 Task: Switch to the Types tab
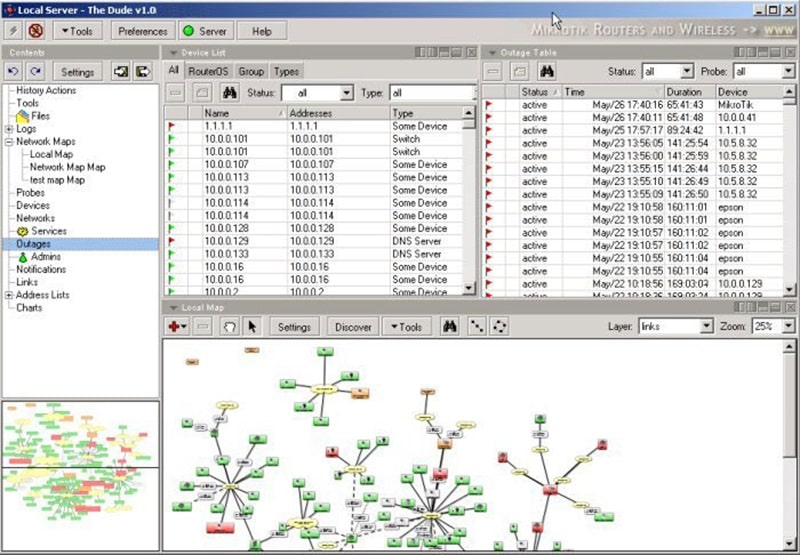pos(286,71)
